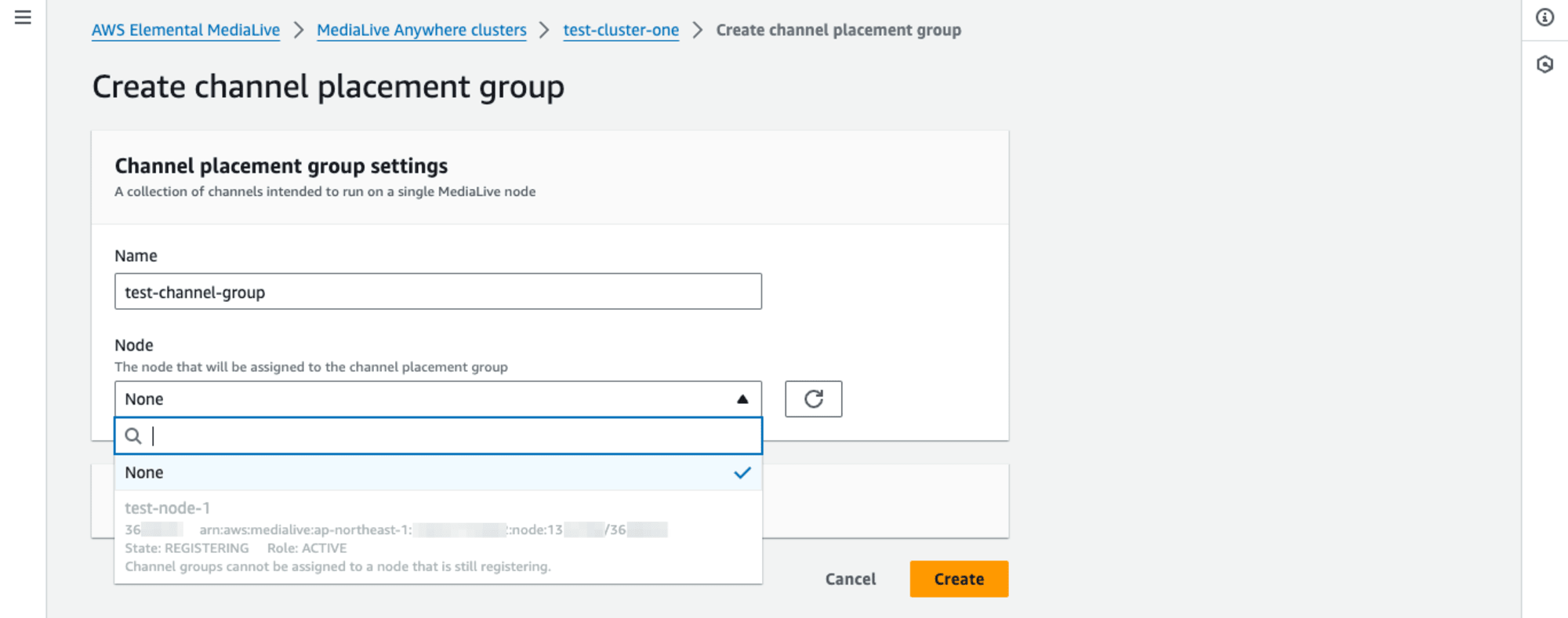Viewport: 1568px width, 618px height.
Task: Go to AWS Elemental MediaLive breadcrumb
Action: click(x=186, y=30)
